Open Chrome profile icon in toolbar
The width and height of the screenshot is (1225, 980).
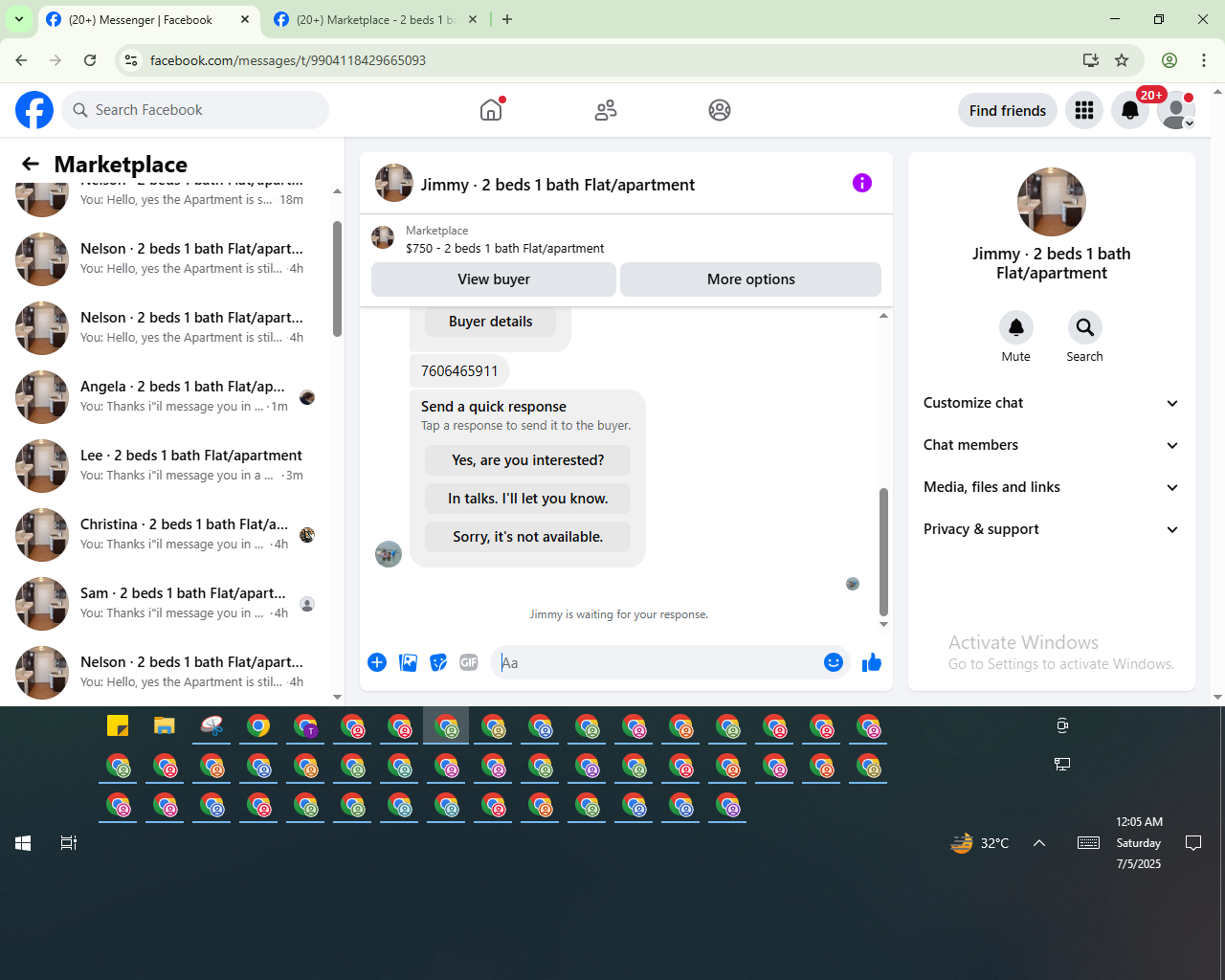pyautogui.click(x=1169, y=60)
